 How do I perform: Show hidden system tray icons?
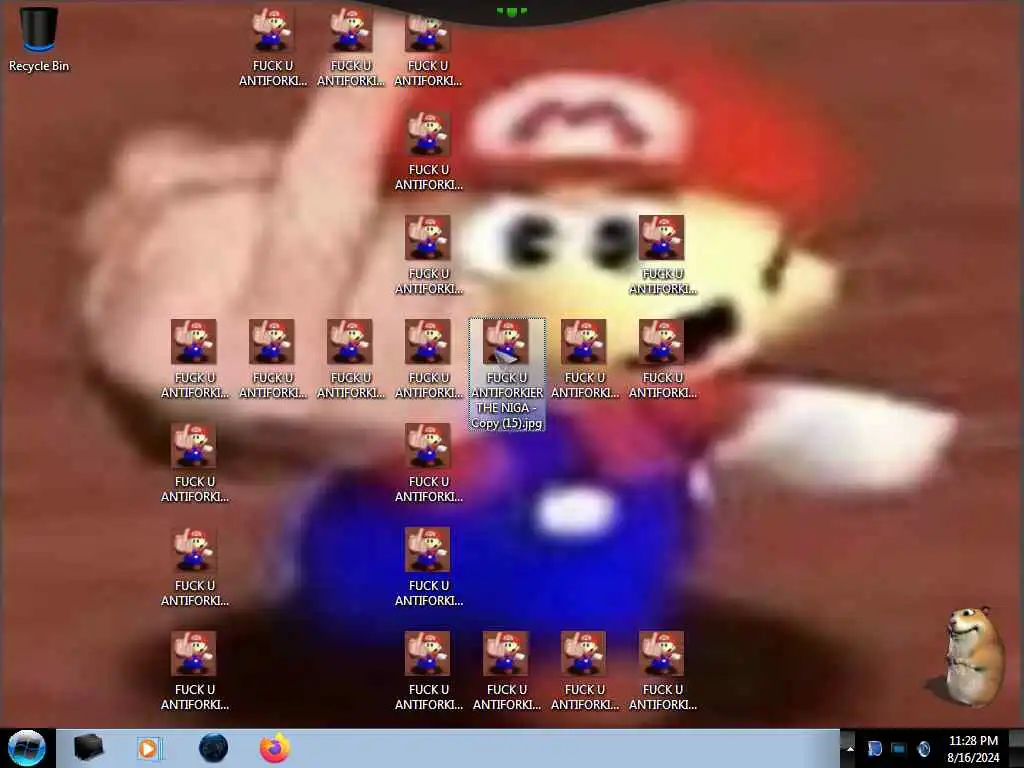850,749
